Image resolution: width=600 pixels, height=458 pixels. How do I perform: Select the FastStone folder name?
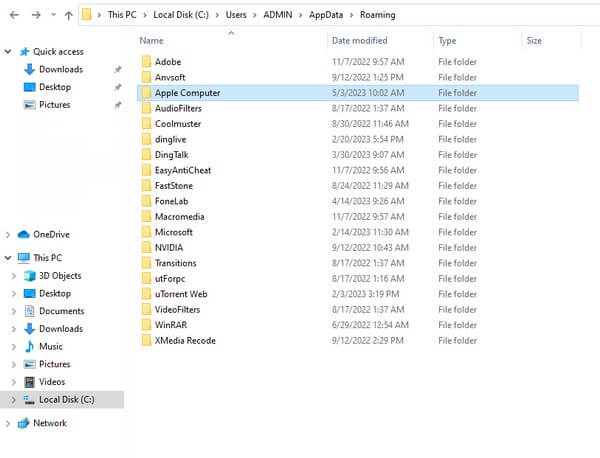coord(174,186)
